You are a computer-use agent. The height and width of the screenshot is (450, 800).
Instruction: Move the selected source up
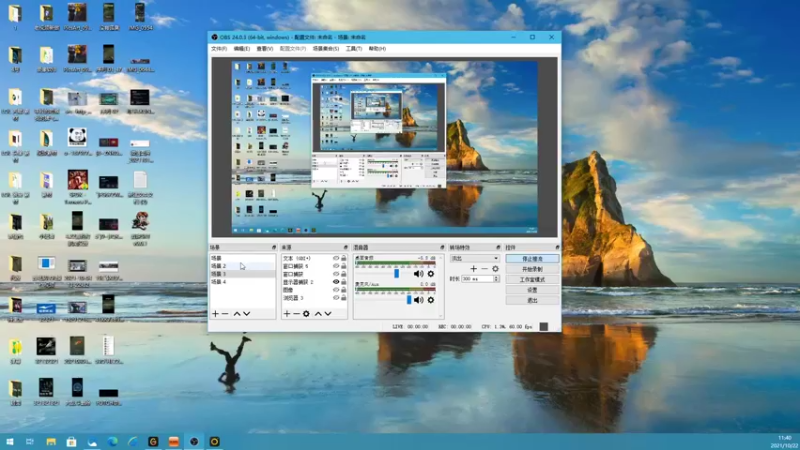318,314
